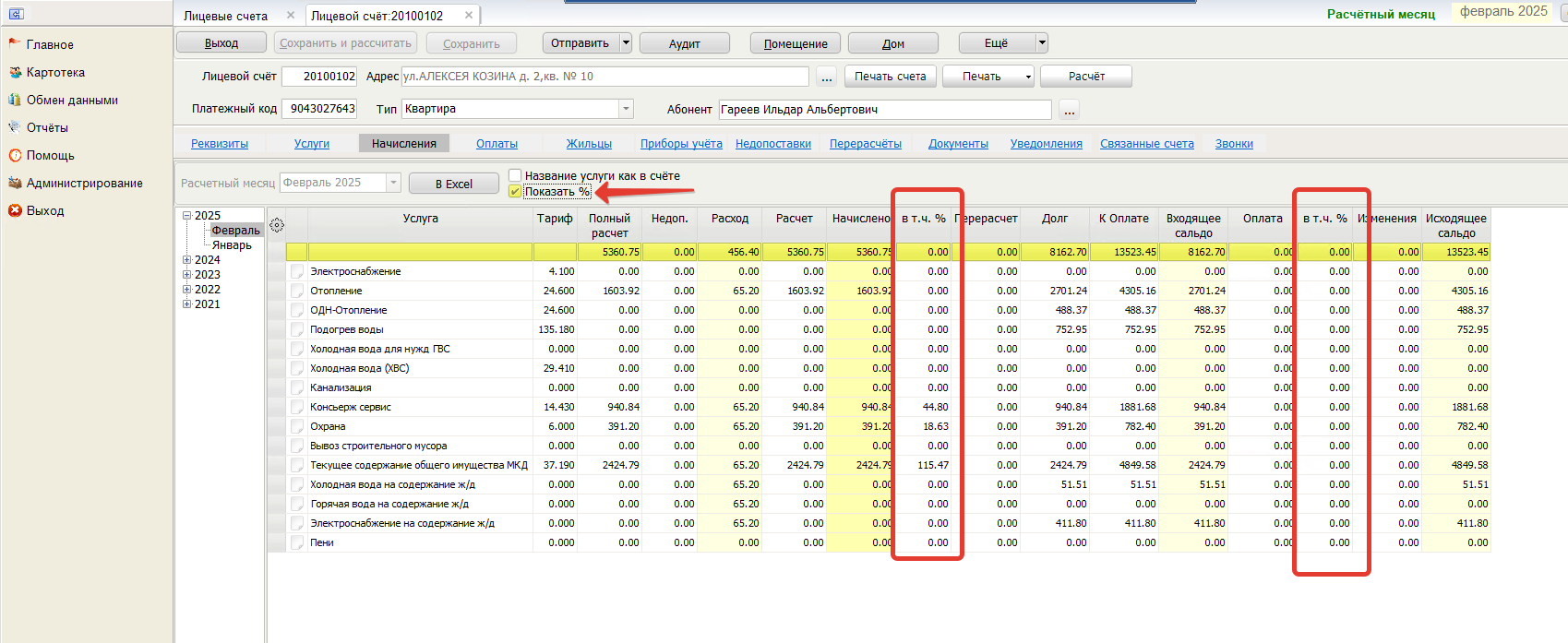Click the note icon beside Вывоз строительного мусора

tap(297, 446)
